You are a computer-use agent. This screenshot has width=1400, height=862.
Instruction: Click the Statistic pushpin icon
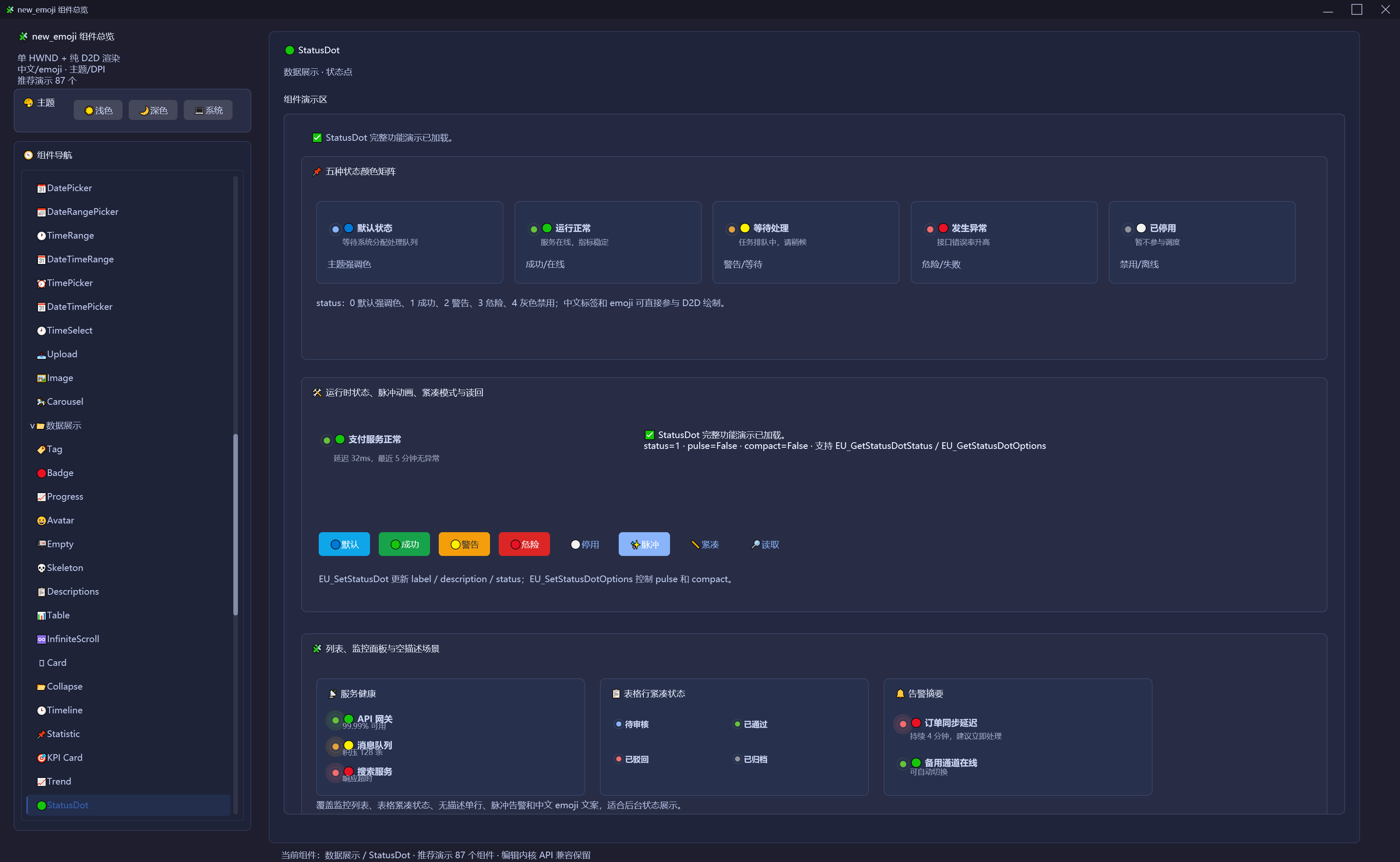point(41,734)
